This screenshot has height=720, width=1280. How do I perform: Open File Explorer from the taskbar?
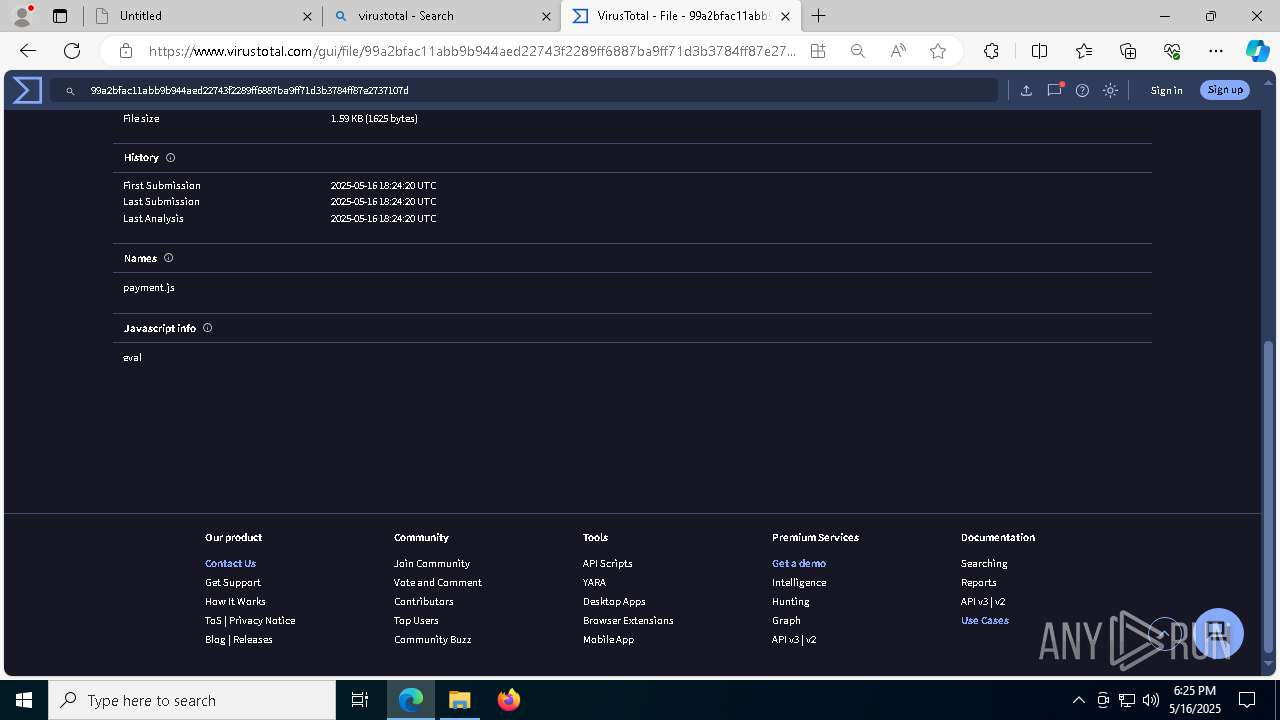click(x=459, y=700)
